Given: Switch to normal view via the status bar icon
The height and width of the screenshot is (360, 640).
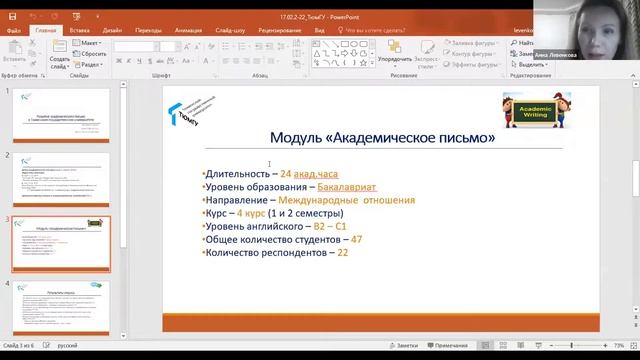Looking at the screenshot, I should click(x=485, y=345).
